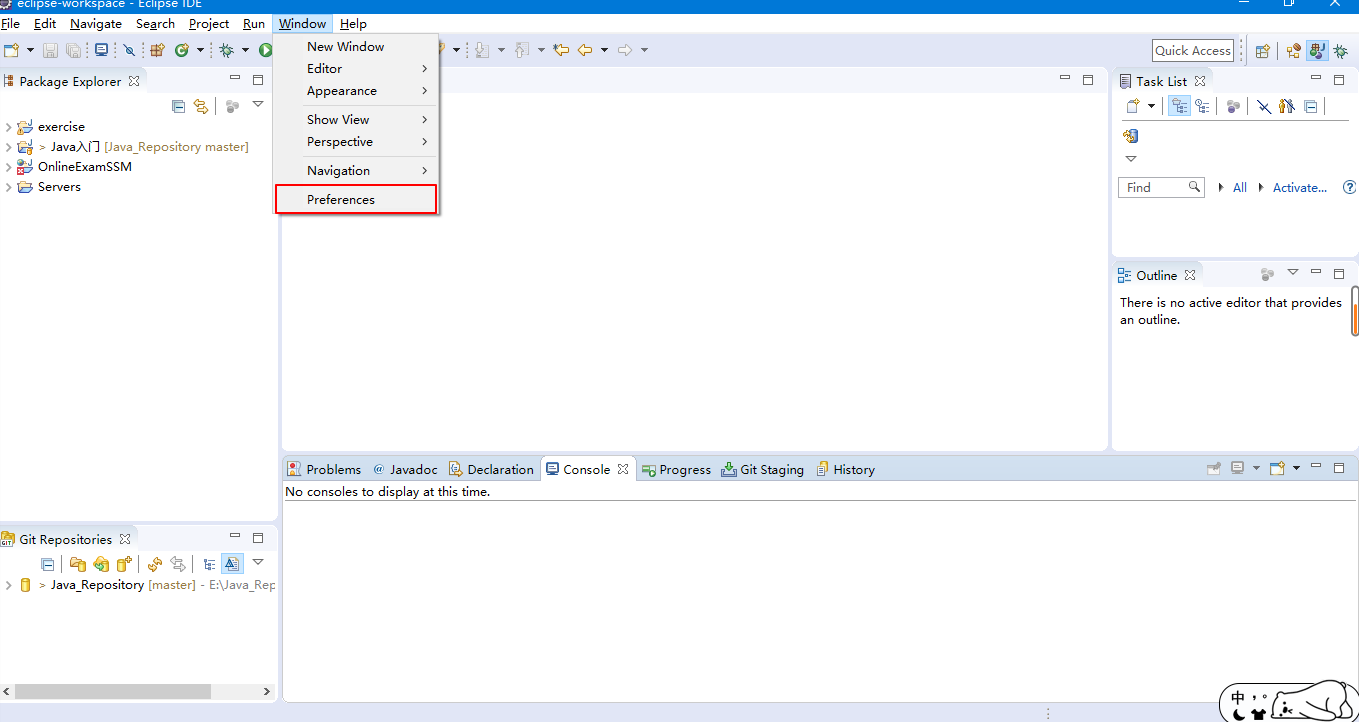
Task: Click the Find field in Task List
Action: [x=1161, y=187]
